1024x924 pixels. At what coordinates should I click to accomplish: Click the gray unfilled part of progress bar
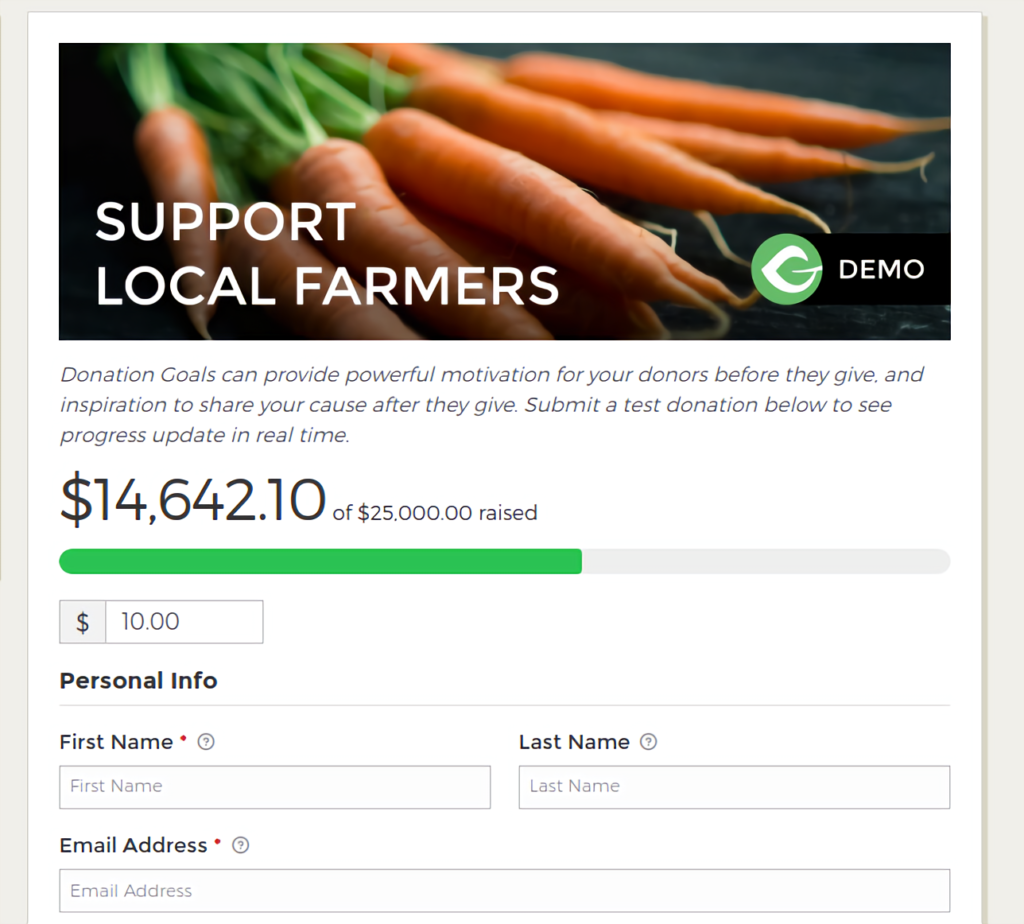pyautogui.click(x=766, y=562)
